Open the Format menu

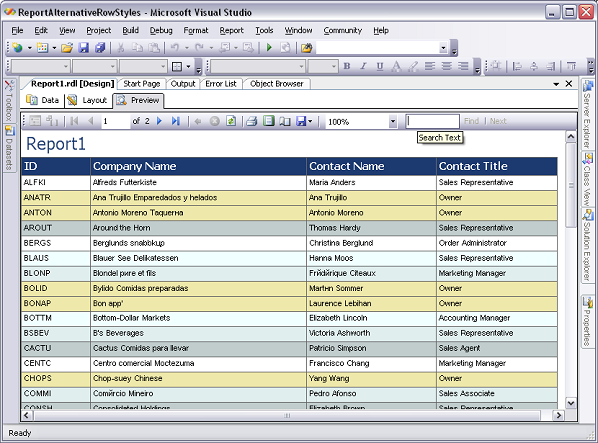(196, 30)
